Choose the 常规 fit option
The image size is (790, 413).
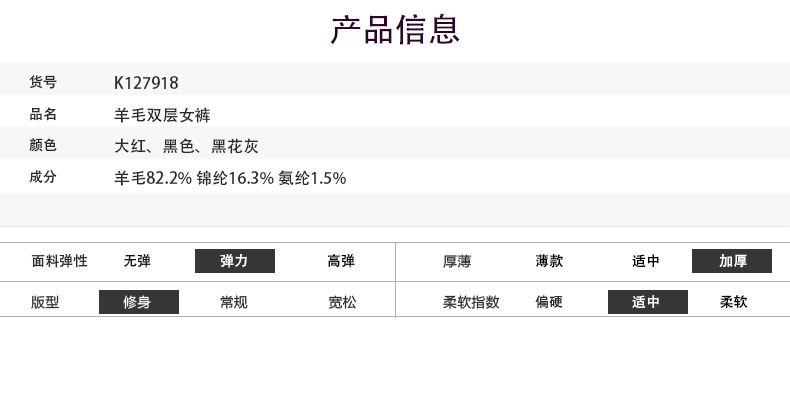point(234,302)
